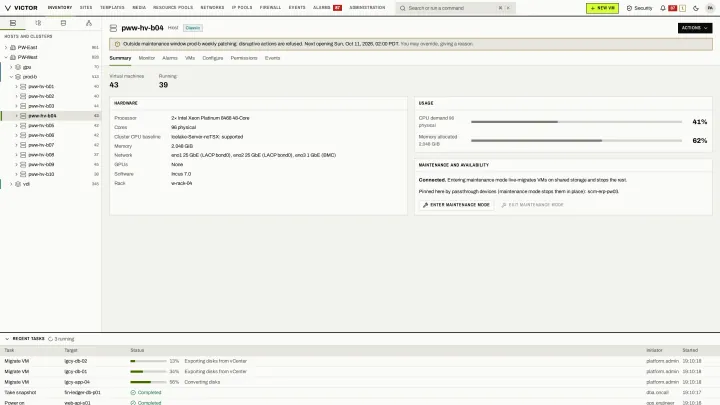
Task: Open the Inventory menu
Action: pos(60,8)
